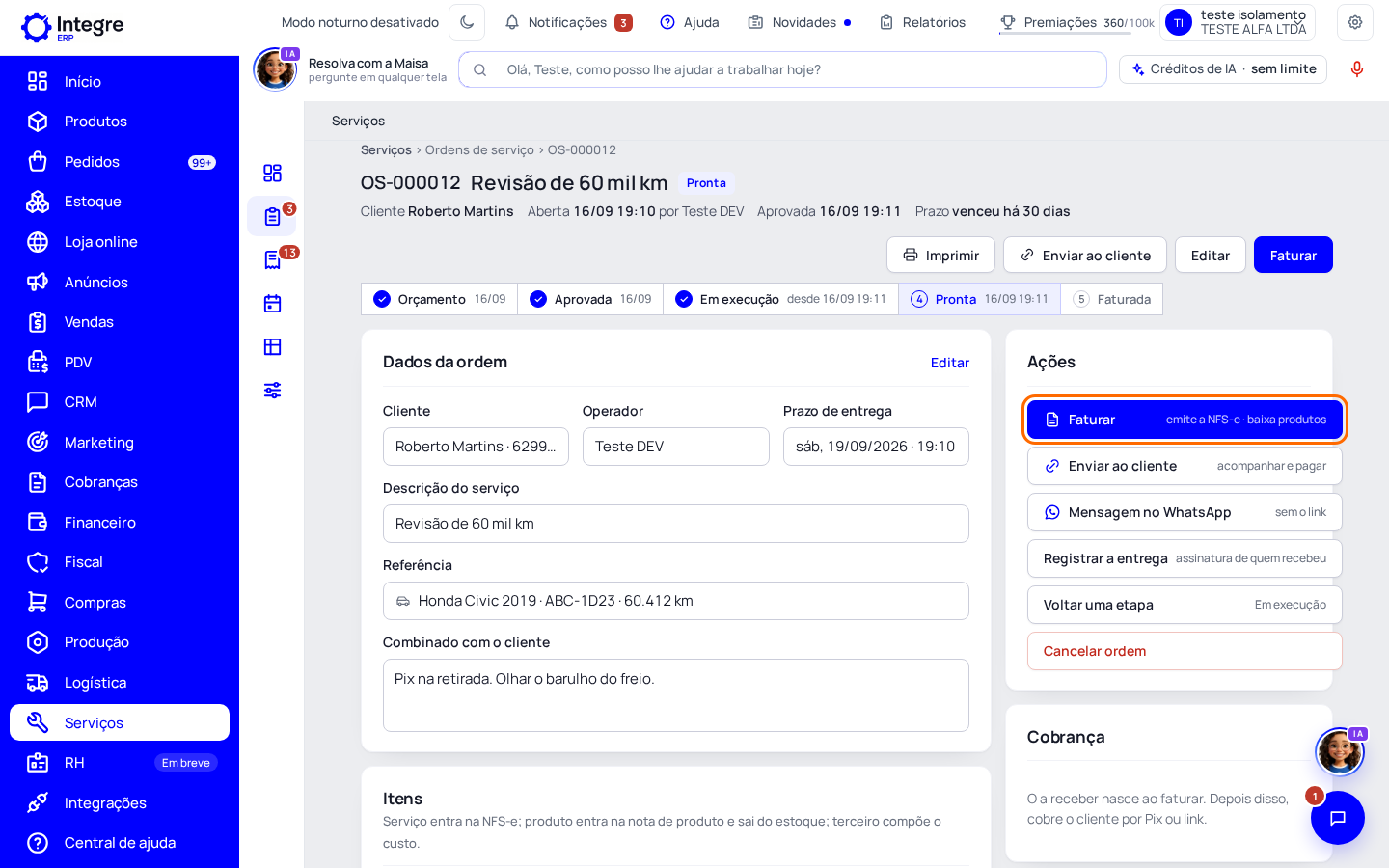1389x868 pixels.
Task: Open Estoque in the sidebar
Action: pyautogui.click(x=120, y=202)
